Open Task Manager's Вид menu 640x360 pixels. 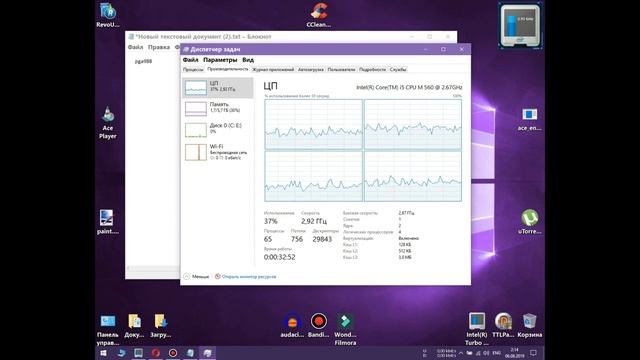click(248, 60)
